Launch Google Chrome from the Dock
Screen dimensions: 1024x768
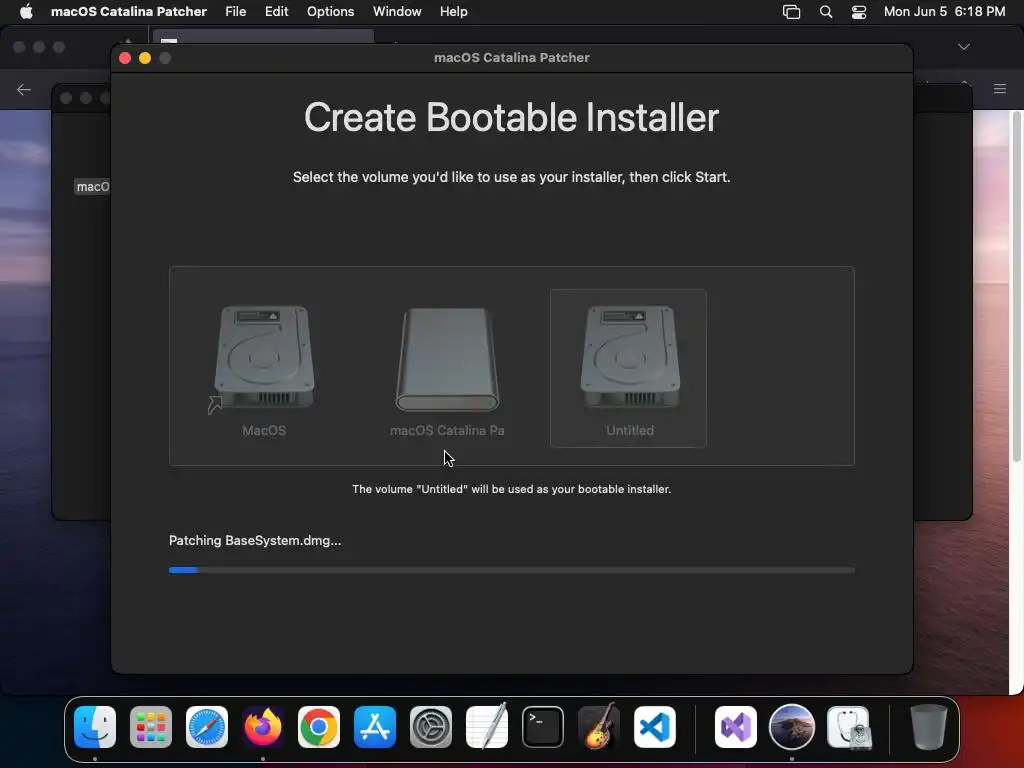[319, 727]
